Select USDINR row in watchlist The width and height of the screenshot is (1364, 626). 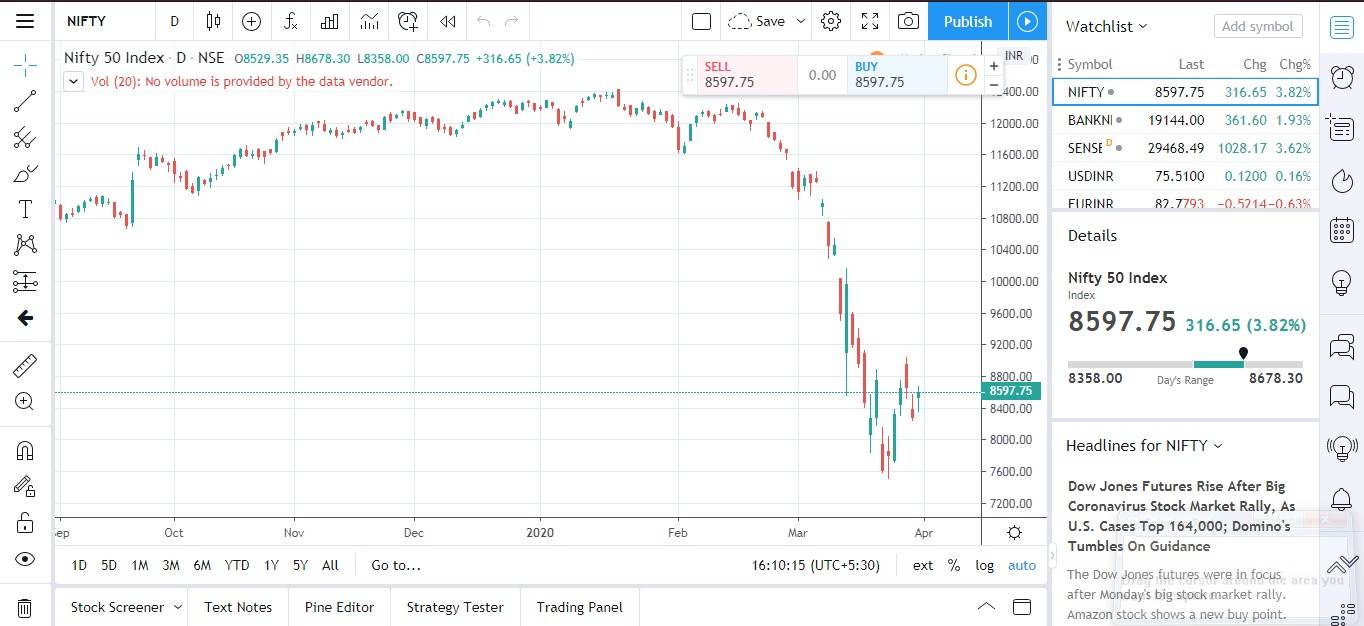(x=1185, y=176)
